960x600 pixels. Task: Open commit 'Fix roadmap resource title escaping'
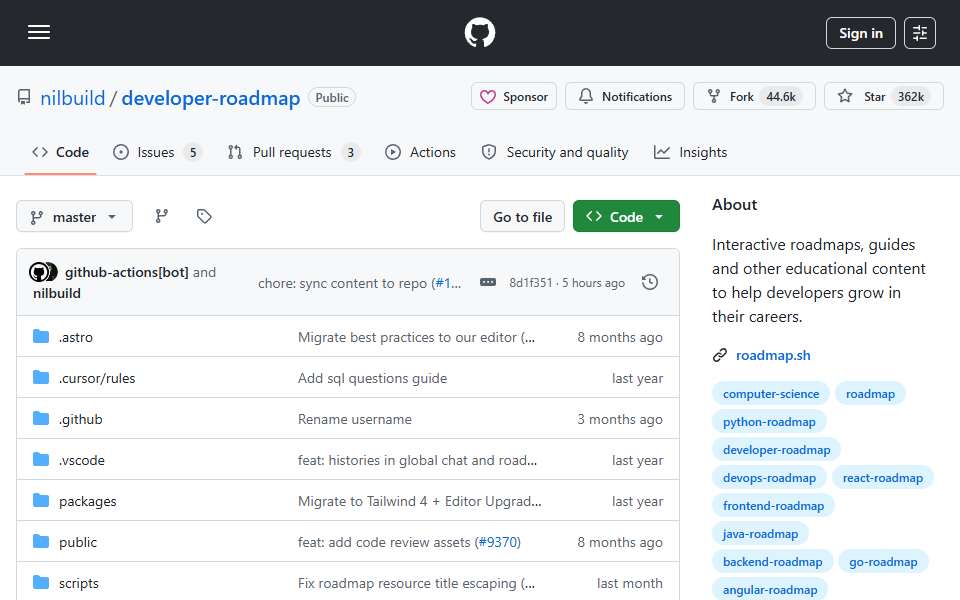(416, 583)
